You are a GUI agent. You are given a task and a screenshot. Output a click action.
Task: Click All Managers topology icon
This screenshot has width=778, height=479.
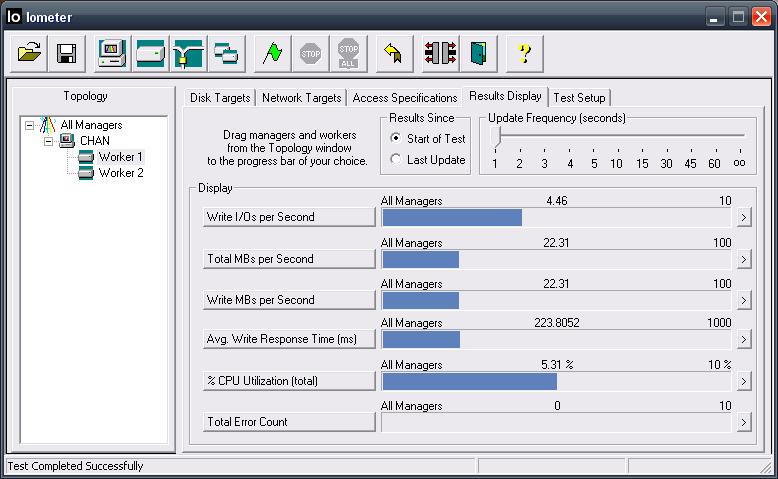coord(48,125)
